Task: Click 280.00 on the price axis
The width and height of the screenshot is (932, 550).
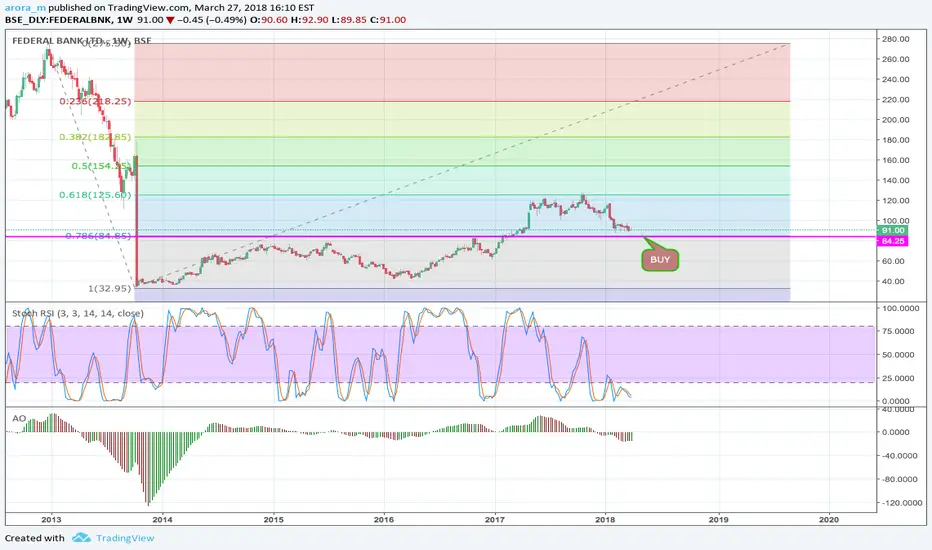Action: 896,39
